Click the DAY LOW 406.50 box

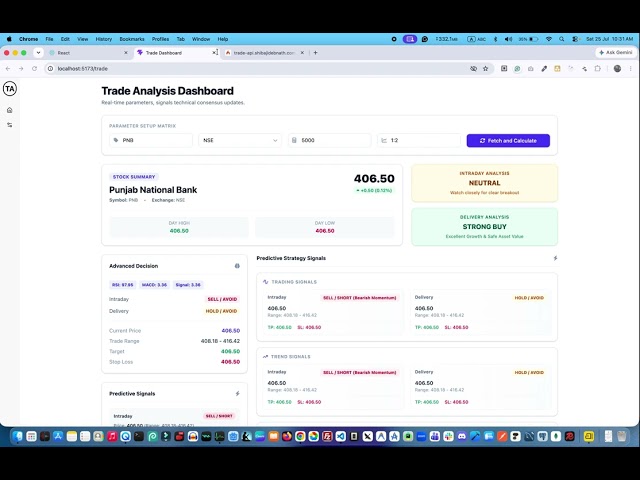pos(325,227)
